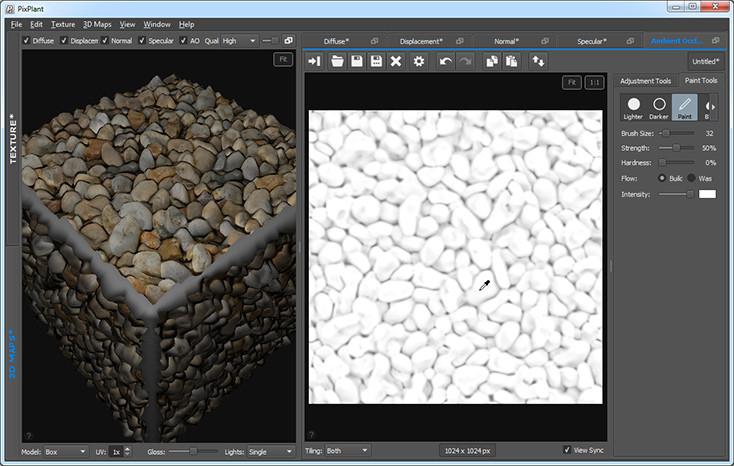Viewport: 734px width, 466px height.
Task: Select the Wash flow radio button
Action: (691, 178)
